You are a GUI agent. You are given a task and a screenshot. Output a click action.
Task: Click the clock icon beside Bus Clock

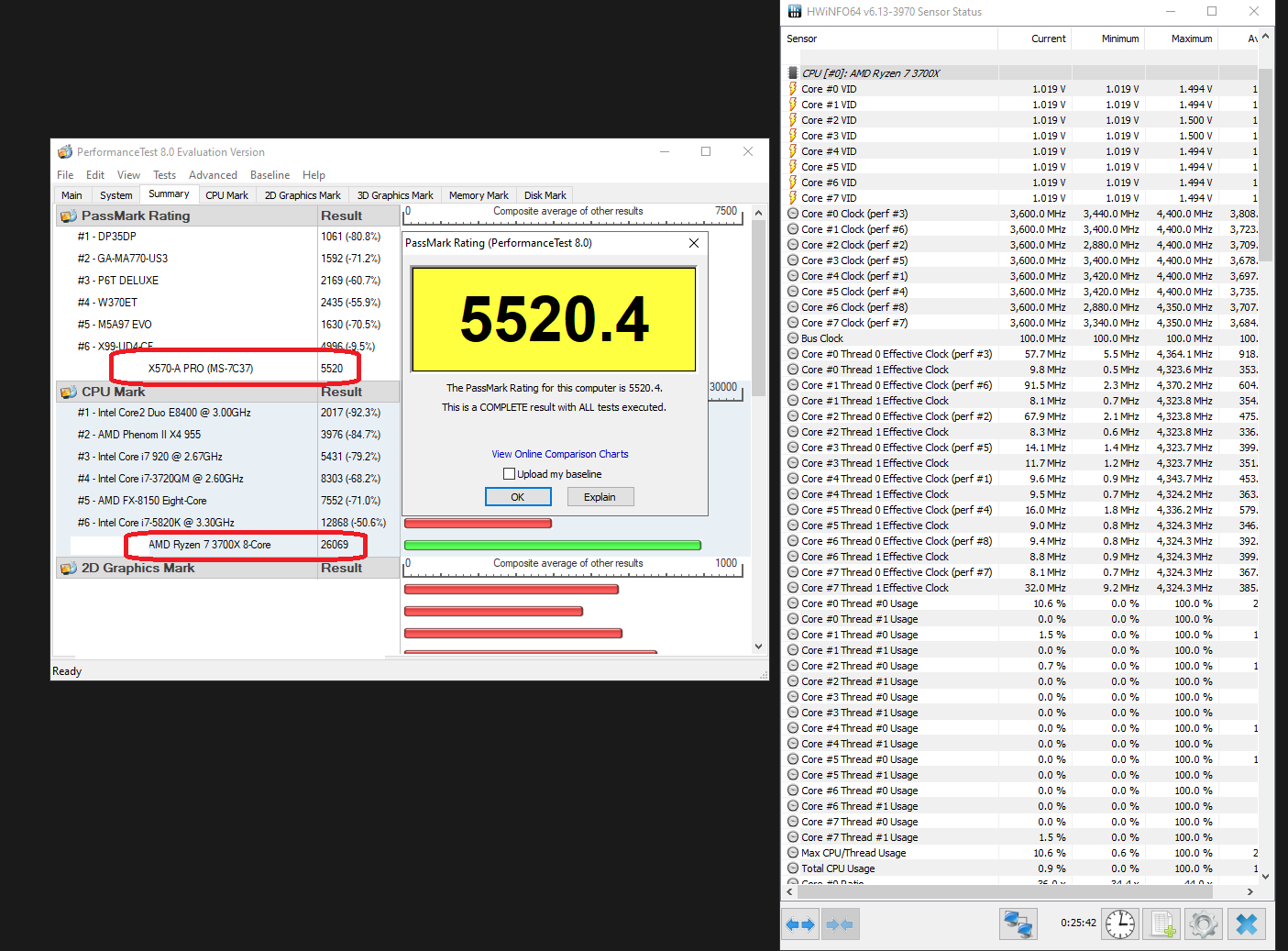point(793,338)
